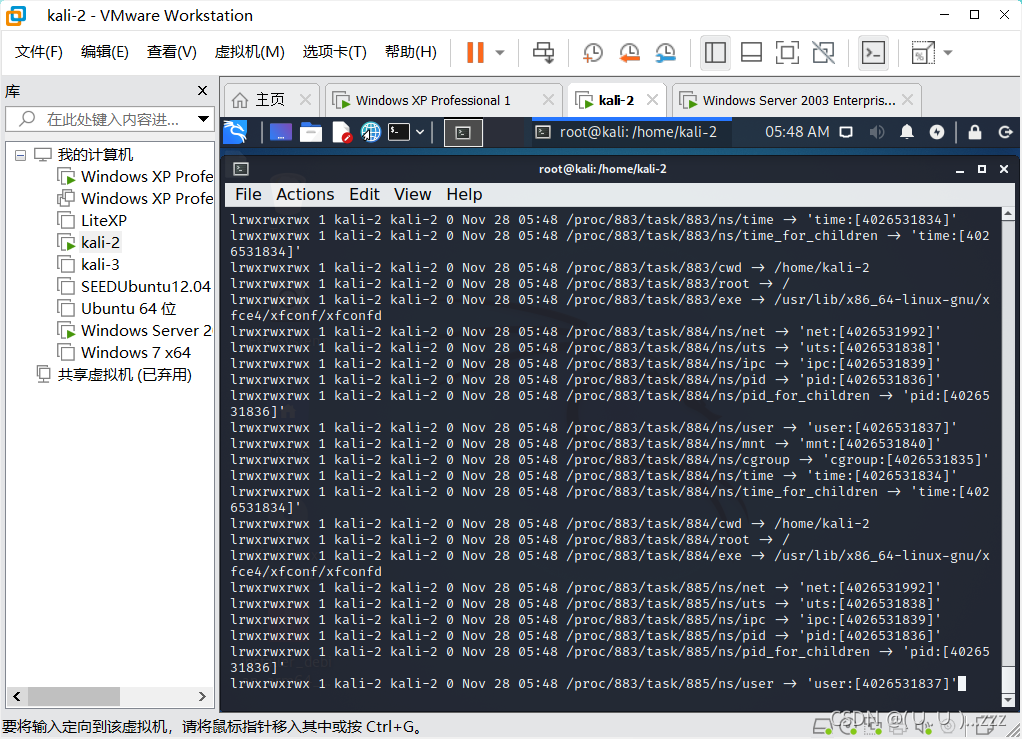
Task: Click the stretch guest display icon
Action: (x=922, y=52)
